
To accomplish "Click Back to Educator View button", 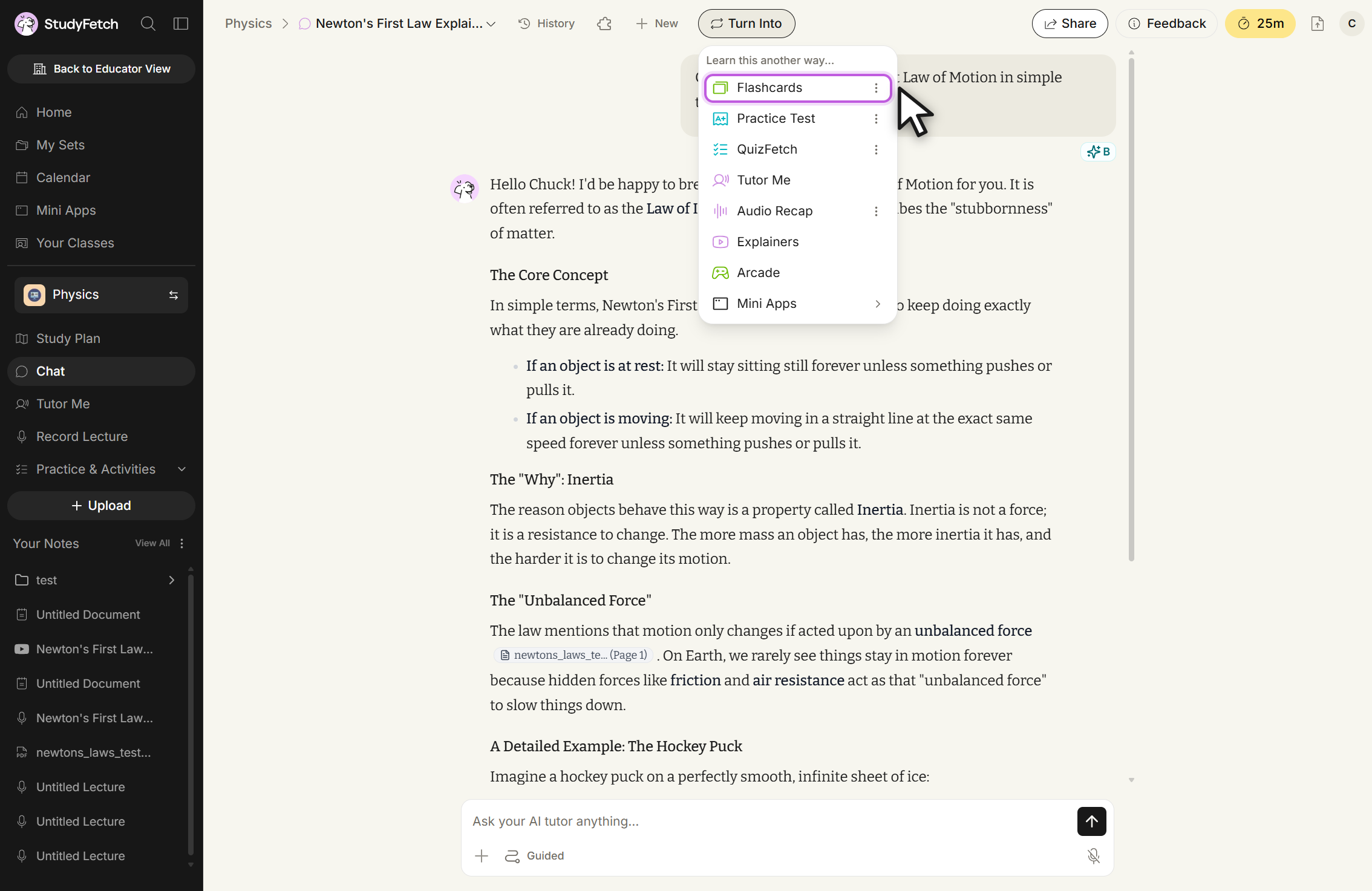I will click(101, 69).
